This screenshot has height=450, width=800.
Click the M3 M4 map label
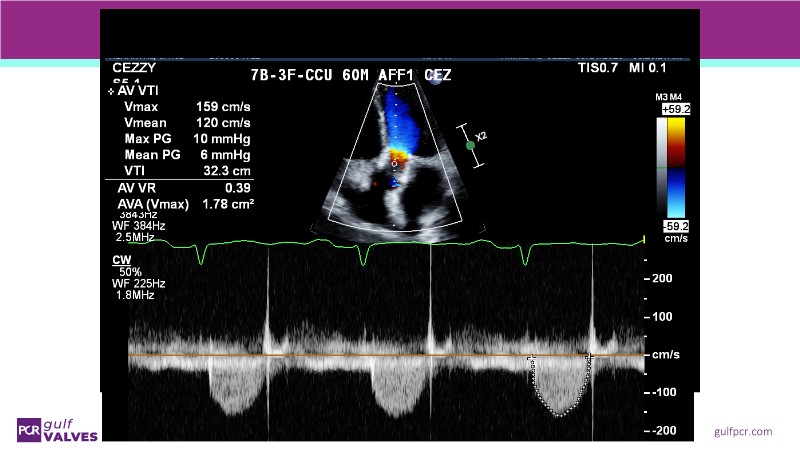tap(668, 96)
